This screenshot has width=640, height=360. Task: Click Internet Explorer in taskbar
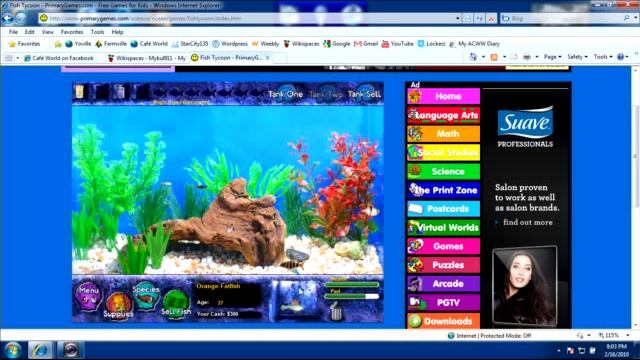(40, 350)
